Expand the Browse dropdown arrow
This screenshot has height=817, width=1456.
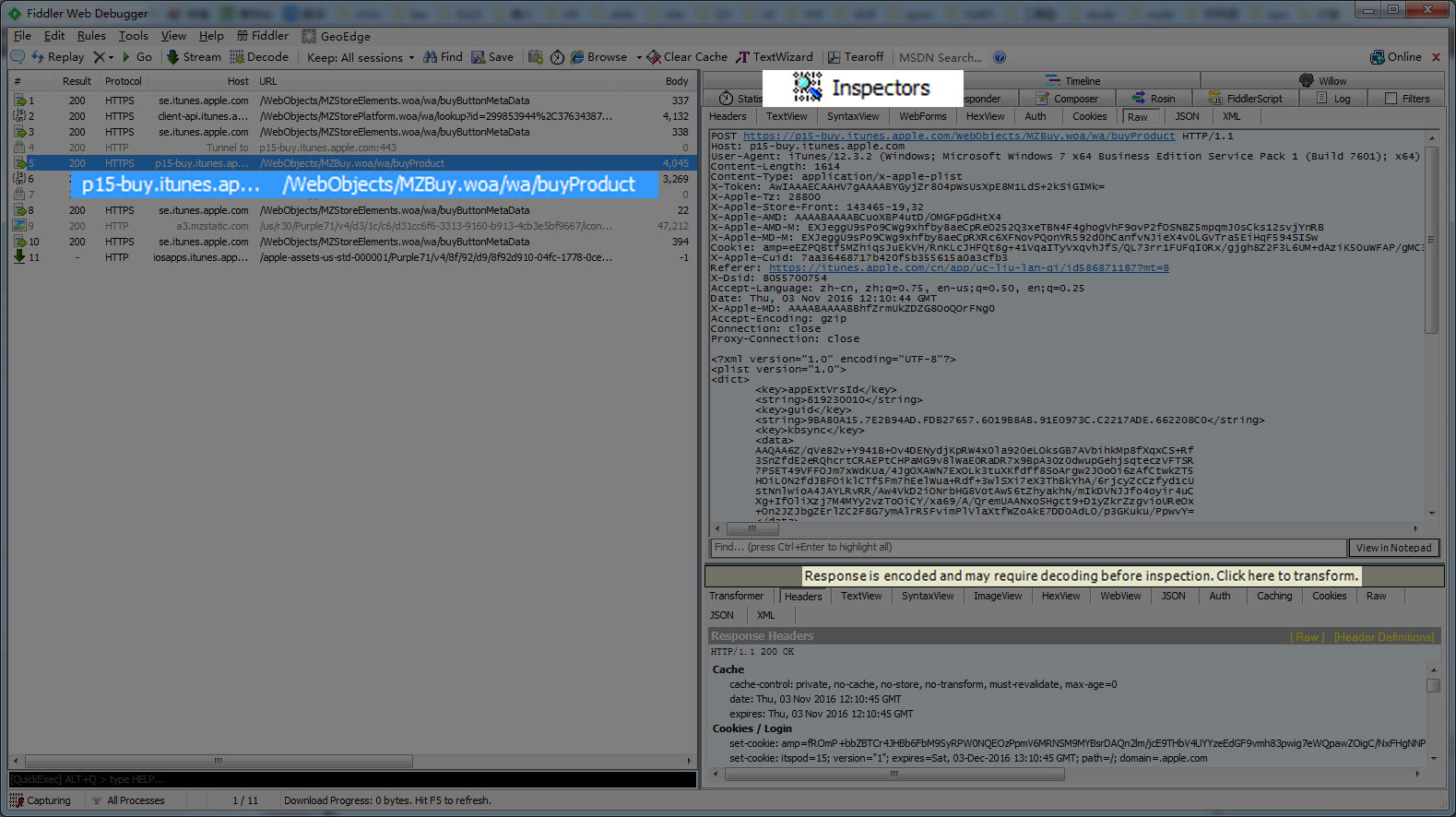(x=638, y=57)
